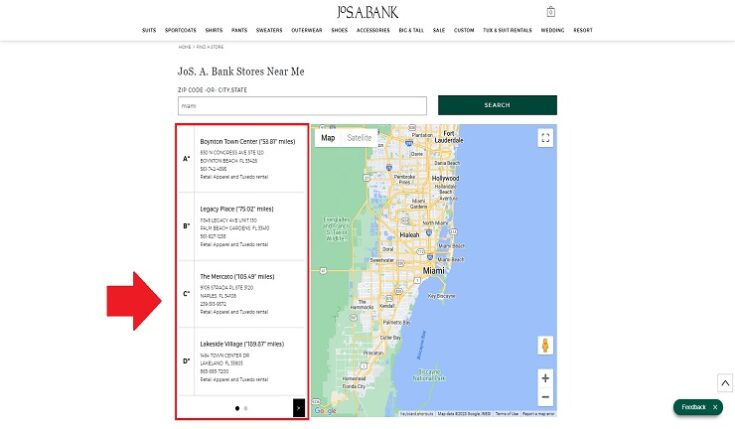735x429 pixels.
Task: Open the Shoes menu
Action: [x=339, y=30]
